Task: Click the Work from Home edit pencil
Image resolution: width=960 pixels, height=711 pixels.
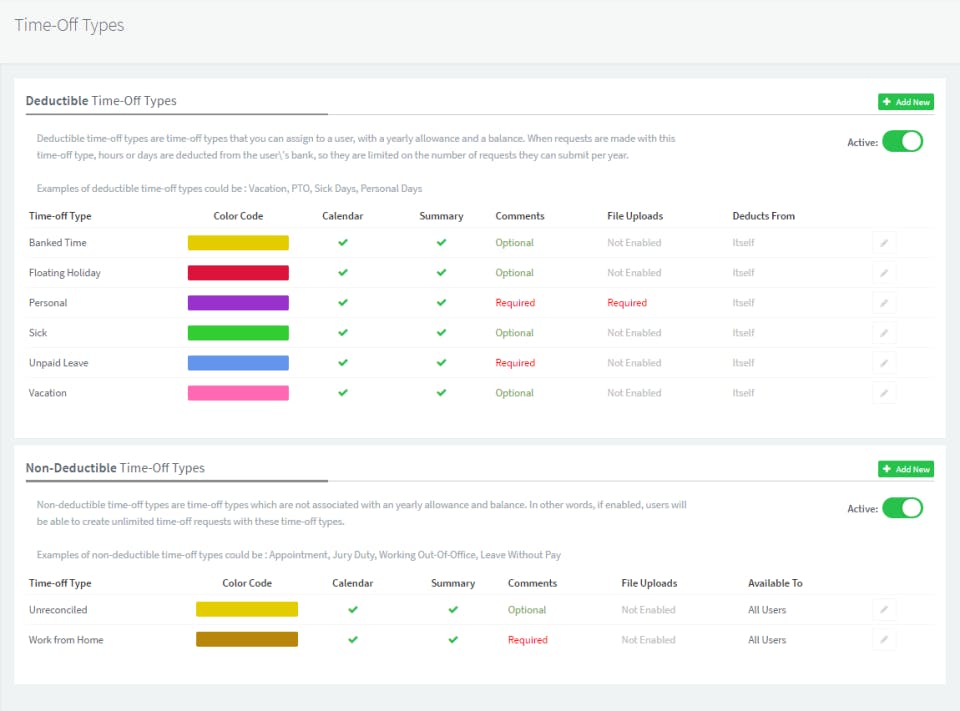Action: coord(884,640)
